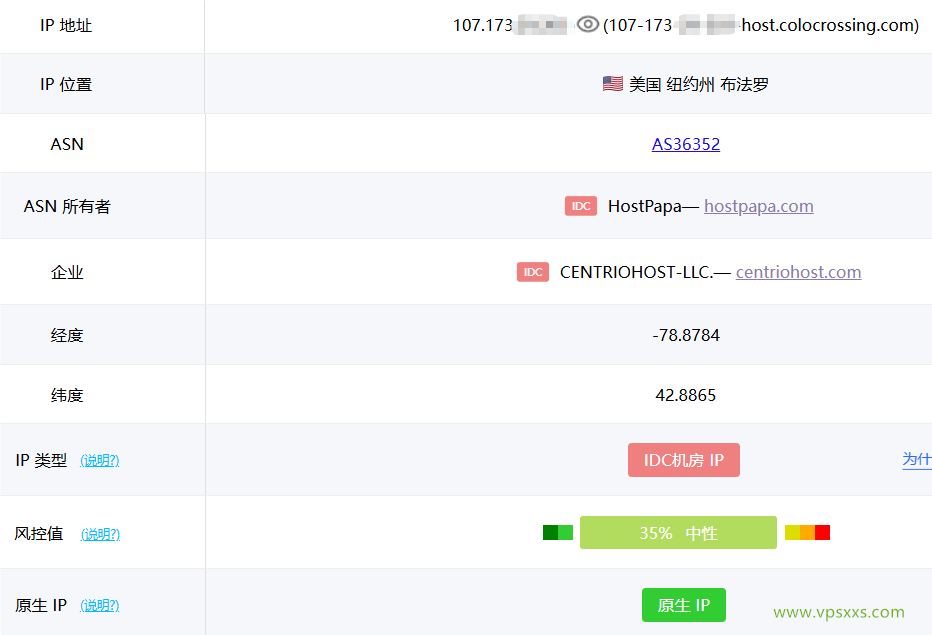
Task: Click the 原生 IP row label
Action: [x=40, y=605]
